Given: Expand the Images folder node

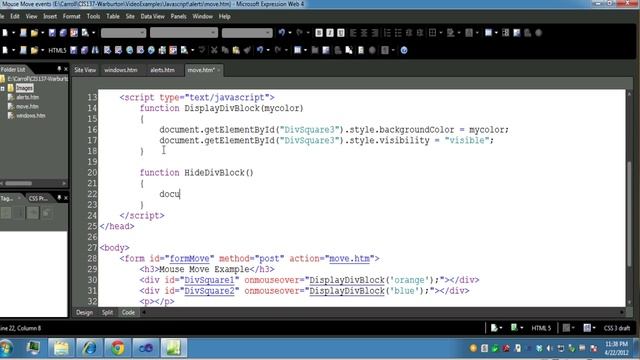Looking at the screenshot, I should point(3,88).
